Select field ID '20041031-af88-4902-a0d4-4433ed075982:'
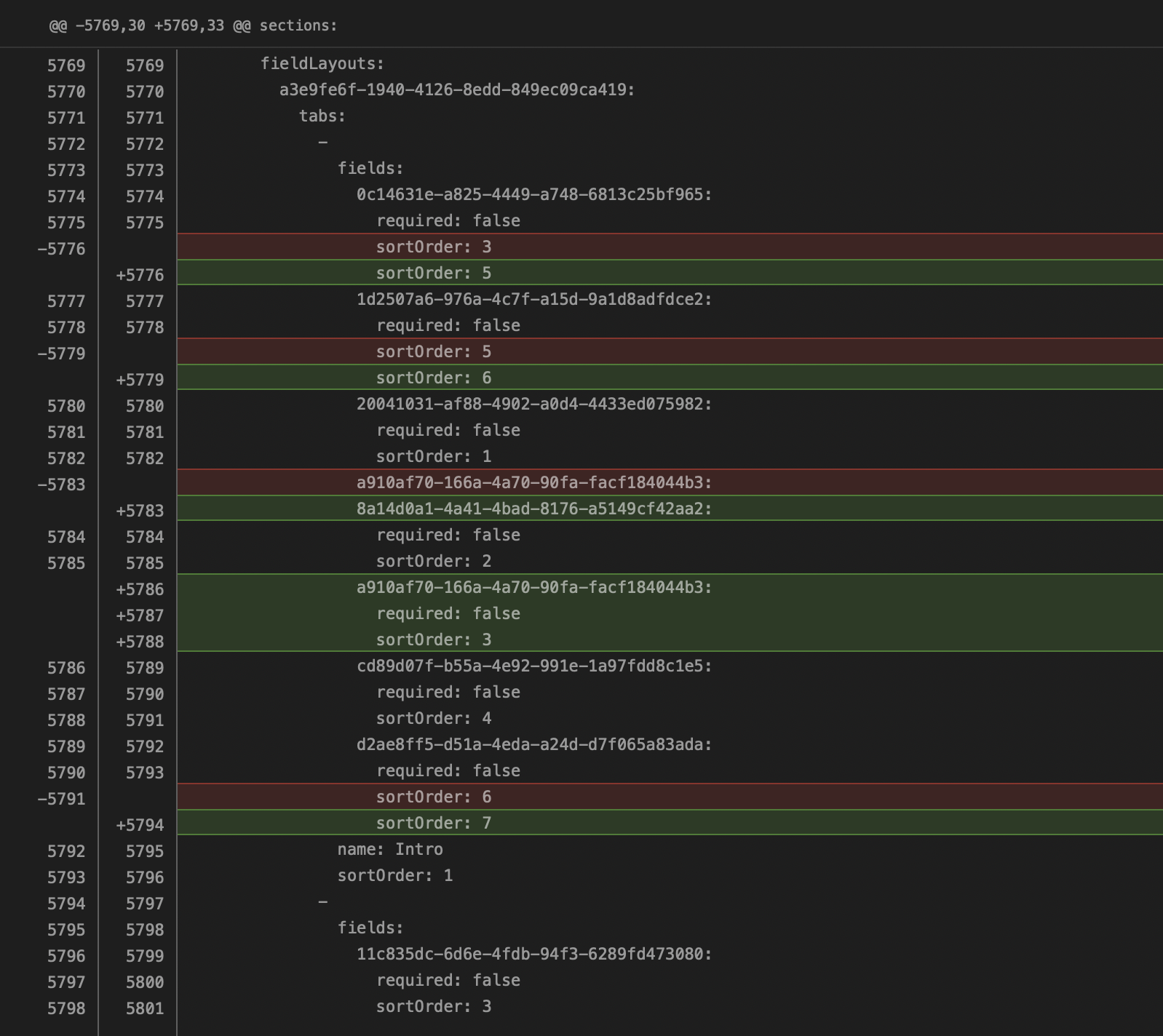Screen dimensions: 1163x1036 click(534, 405)
